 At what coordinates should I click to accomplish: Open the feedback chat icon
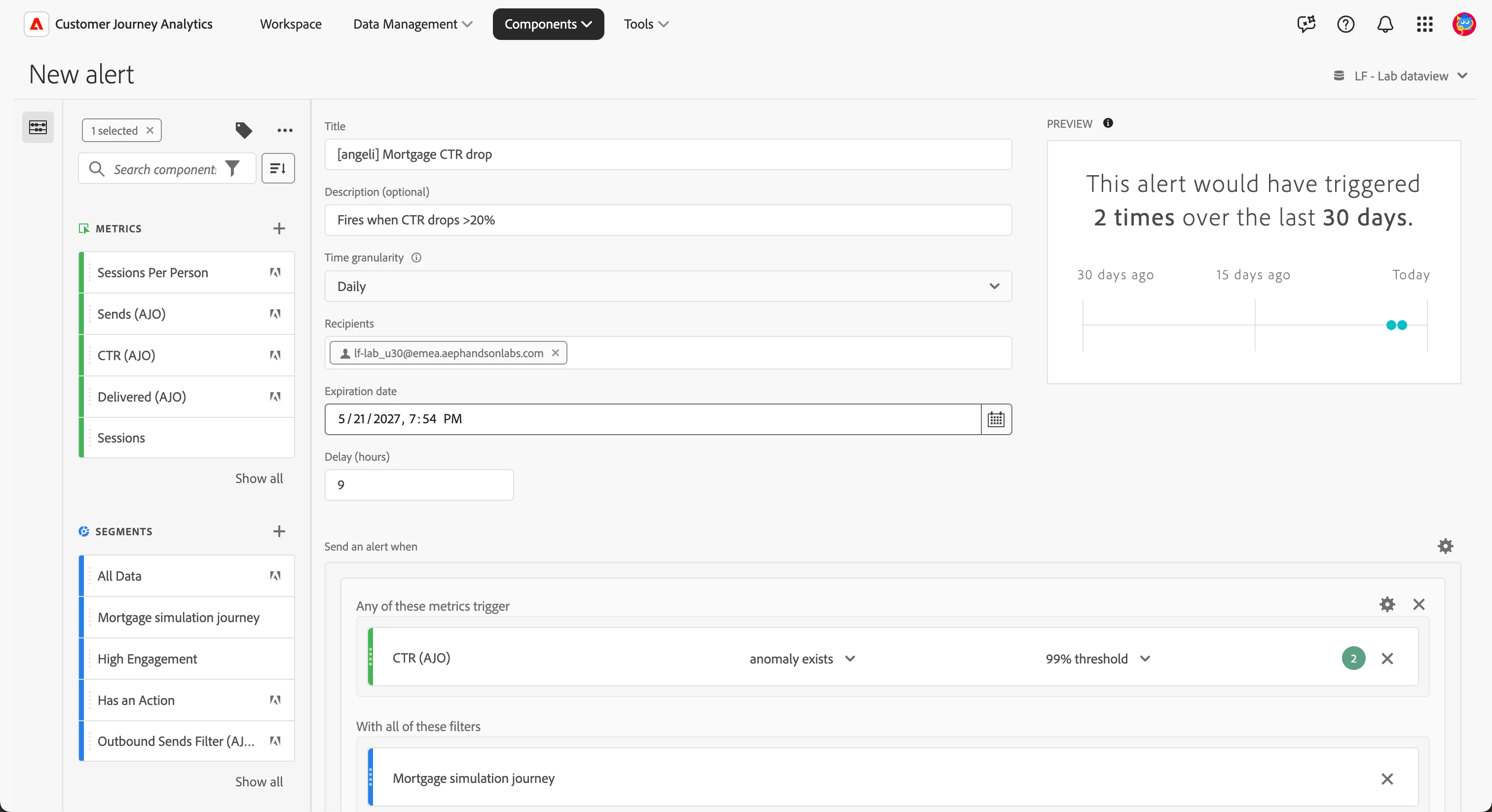click(x=1306, y=24)
